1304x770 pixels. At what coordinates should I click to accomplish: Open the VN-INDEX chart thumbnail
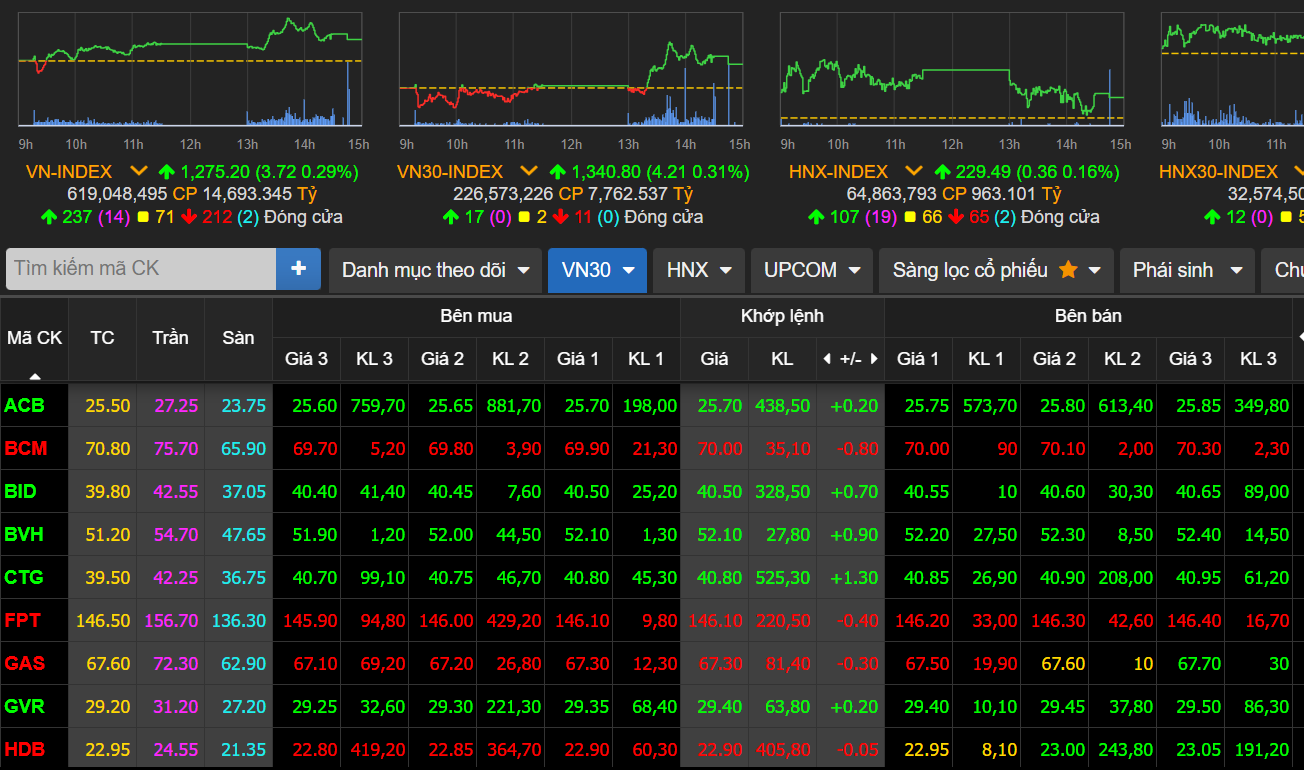(190, 69)
